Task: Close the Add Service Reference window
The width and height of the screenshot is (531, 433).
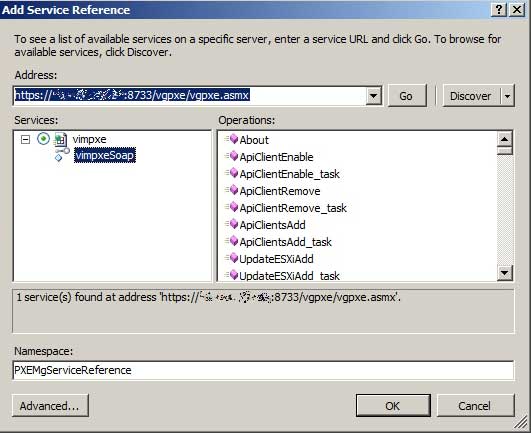Action: coord(517,9)
